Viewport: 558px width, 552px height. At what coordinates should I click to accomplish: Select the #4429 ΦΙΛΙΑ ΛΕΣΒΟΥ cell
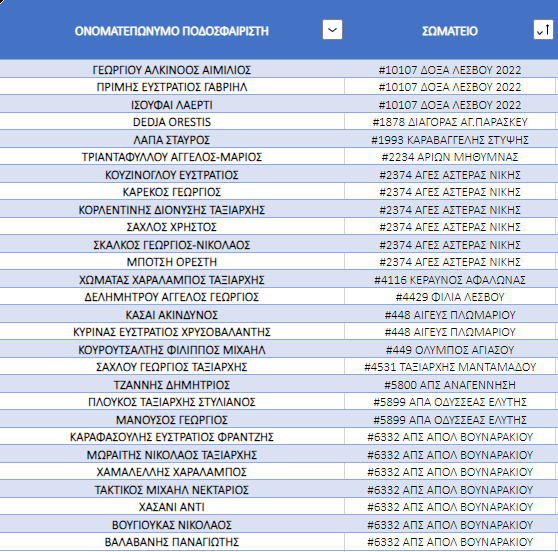click(x=450, y=297)
